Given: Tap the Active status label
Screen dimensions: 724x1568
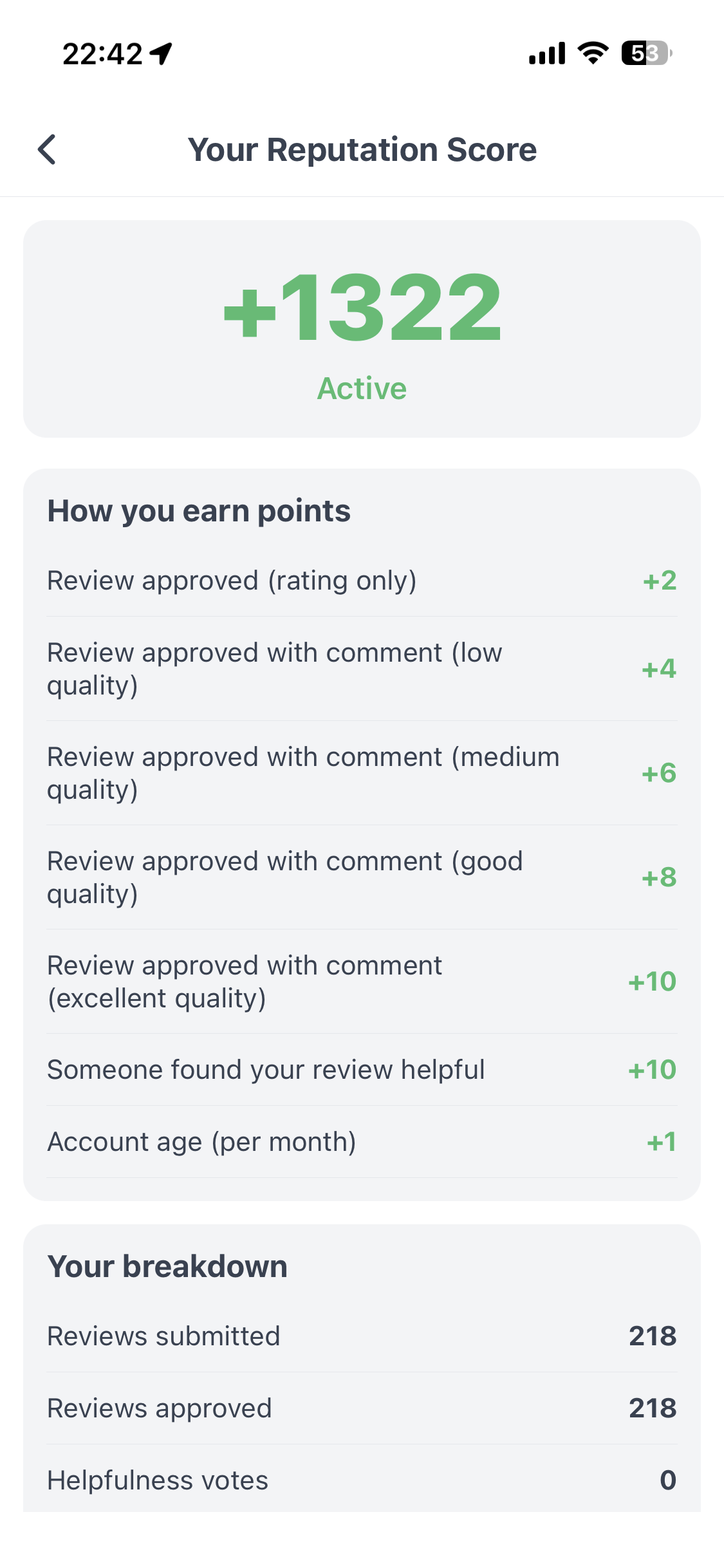Looking at the screenshot, I should tap(362, 388).
